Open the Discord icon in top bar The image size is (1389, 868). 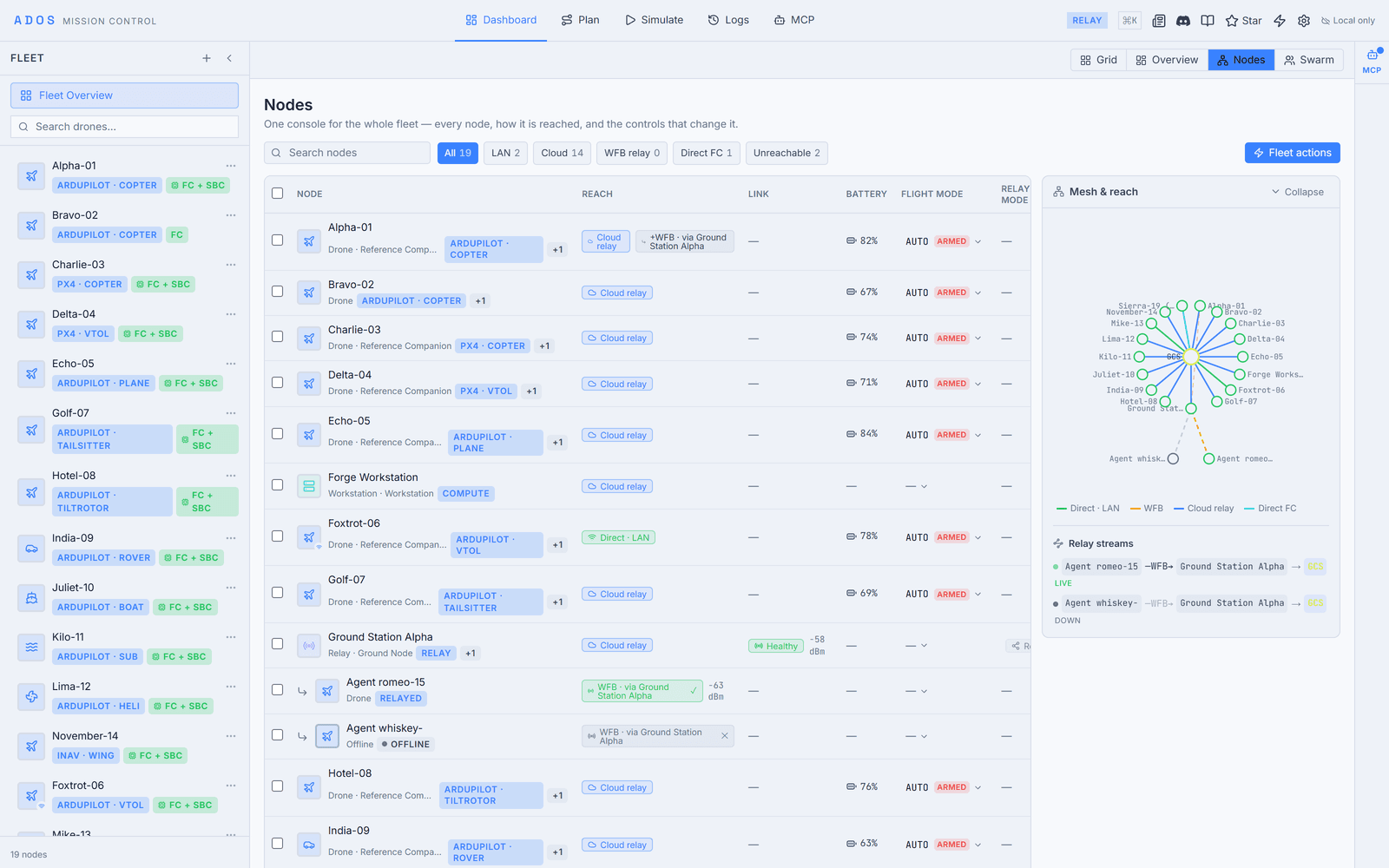pyautogui.click(x=1182, y=20)
